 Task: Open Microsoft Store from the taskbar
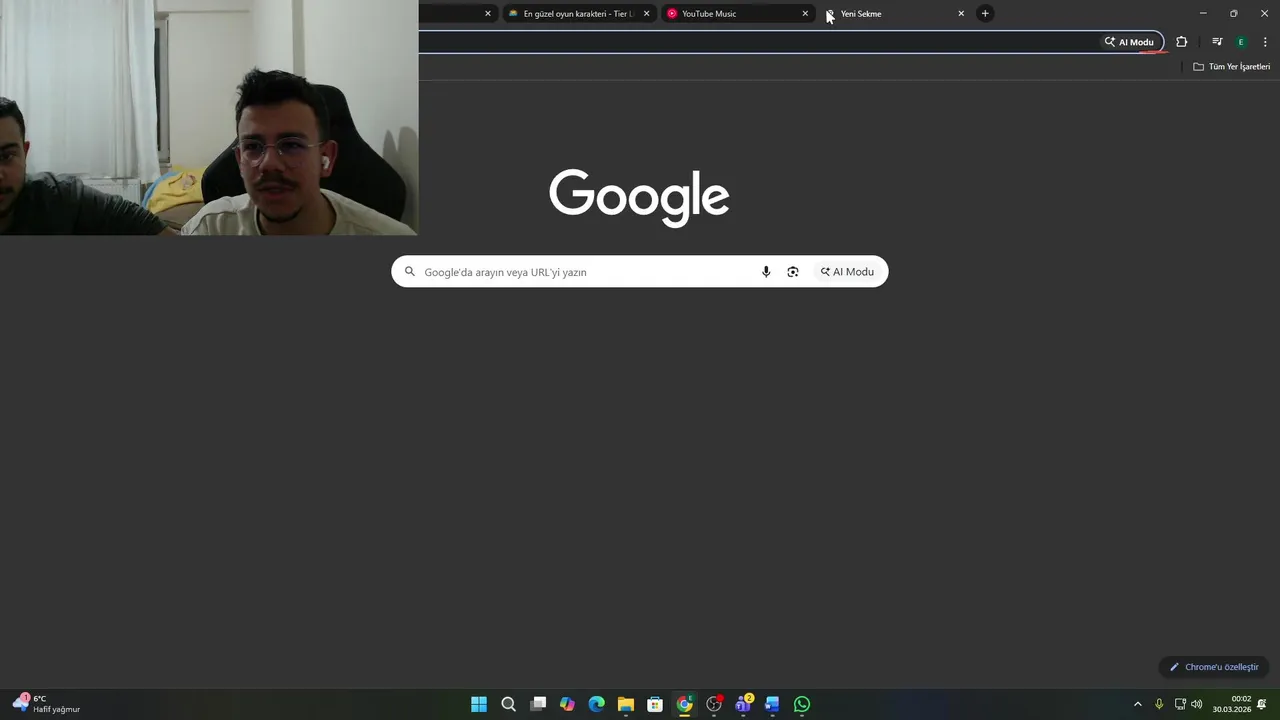(x=655, y=704)
